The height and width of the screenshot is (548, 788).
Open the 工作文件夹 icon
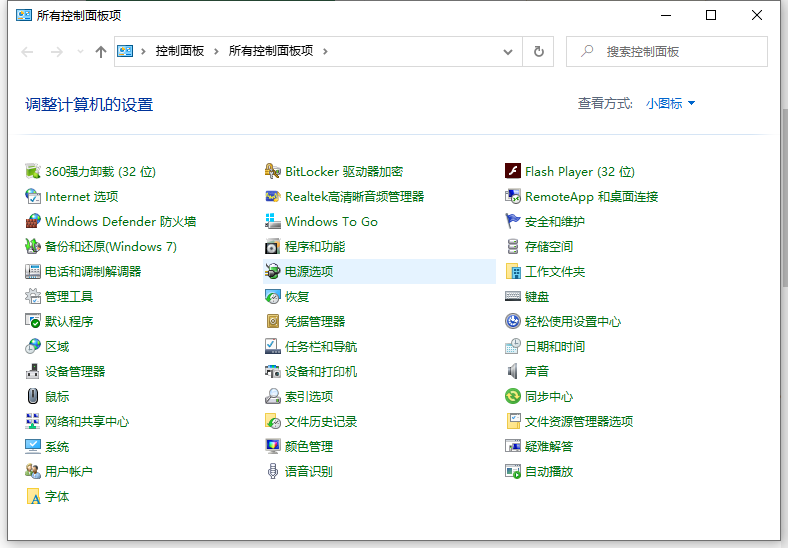pyautogui.click(x=513, y=271)
